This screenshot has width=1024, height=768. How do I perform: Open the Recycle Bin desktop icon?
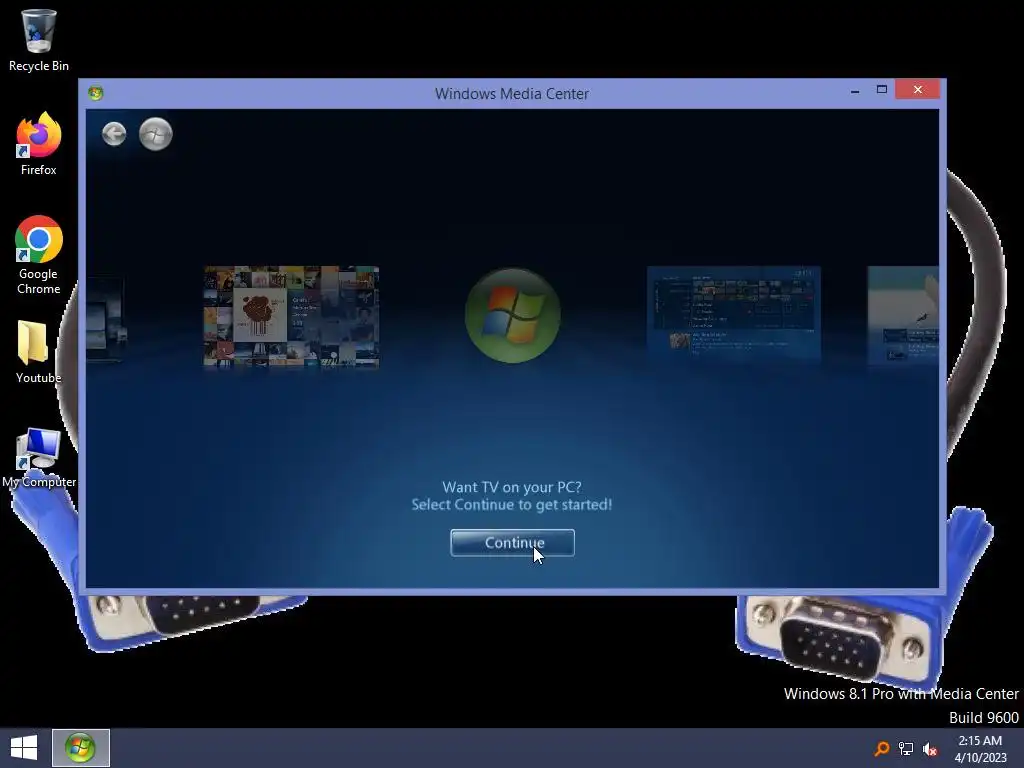39,40
